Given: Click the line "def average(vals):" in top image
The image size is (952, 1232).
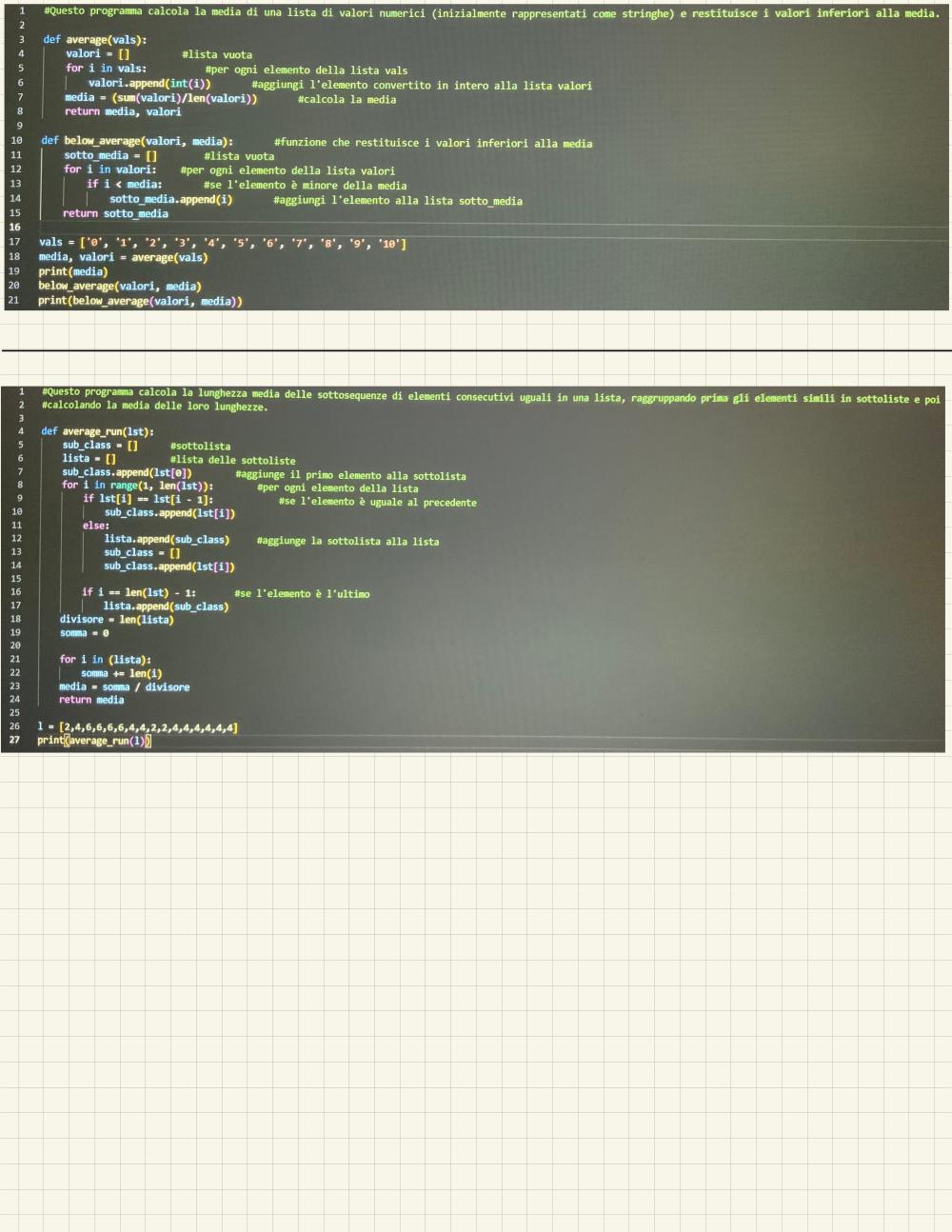Looking at the screenshot, I should (95, 40).
